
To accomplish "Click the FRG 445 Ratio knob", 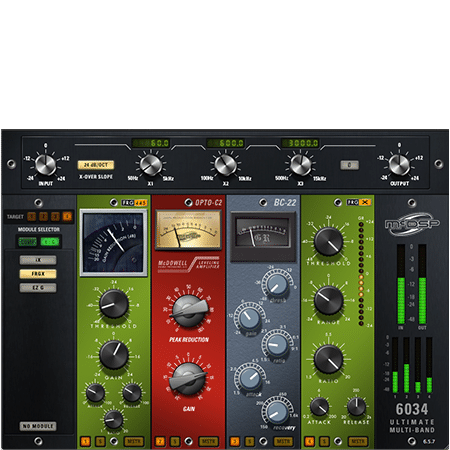I will [x=114, y=419].
